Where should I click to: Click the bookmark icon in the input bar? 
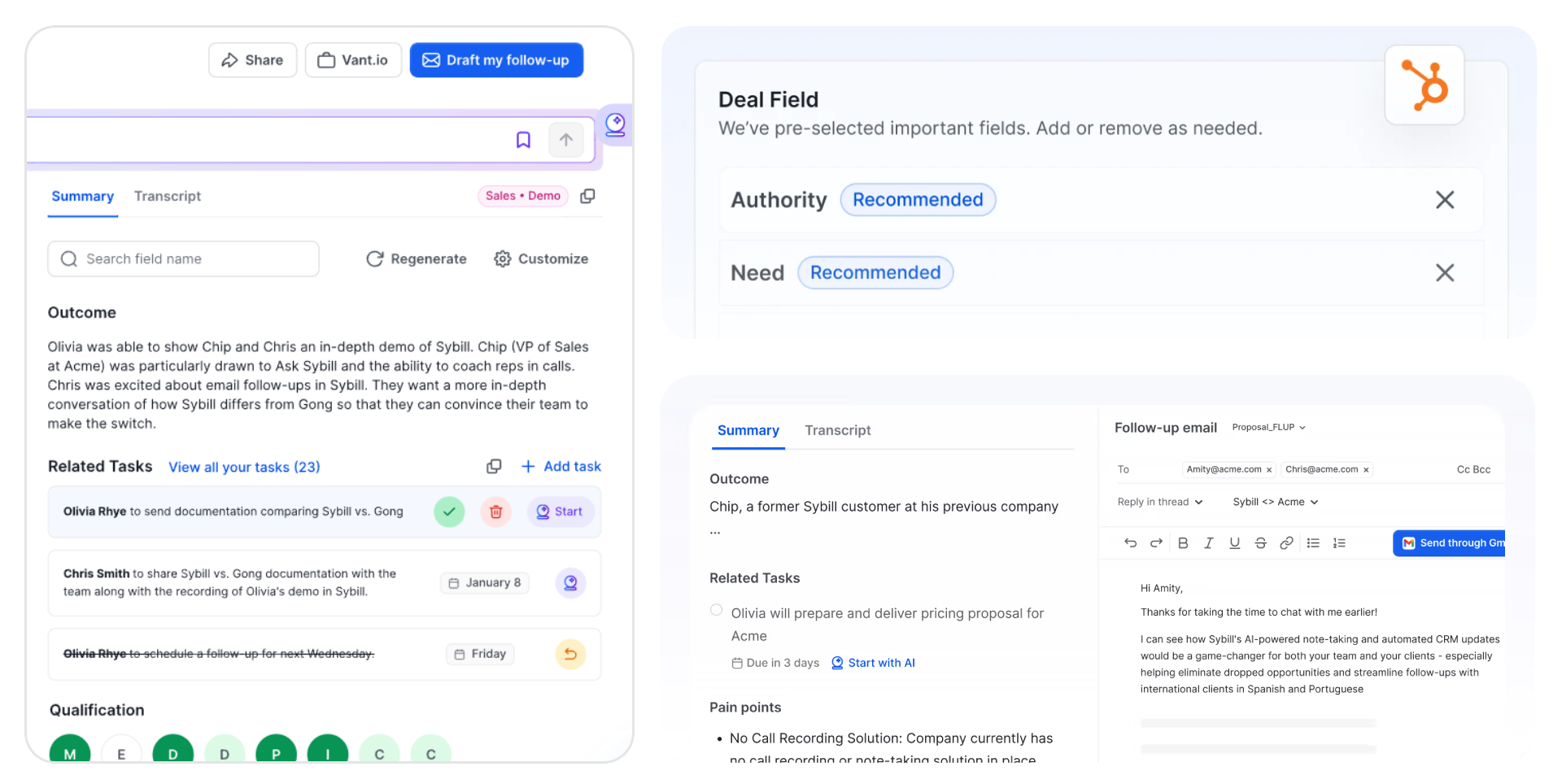(x=523, y=140)
